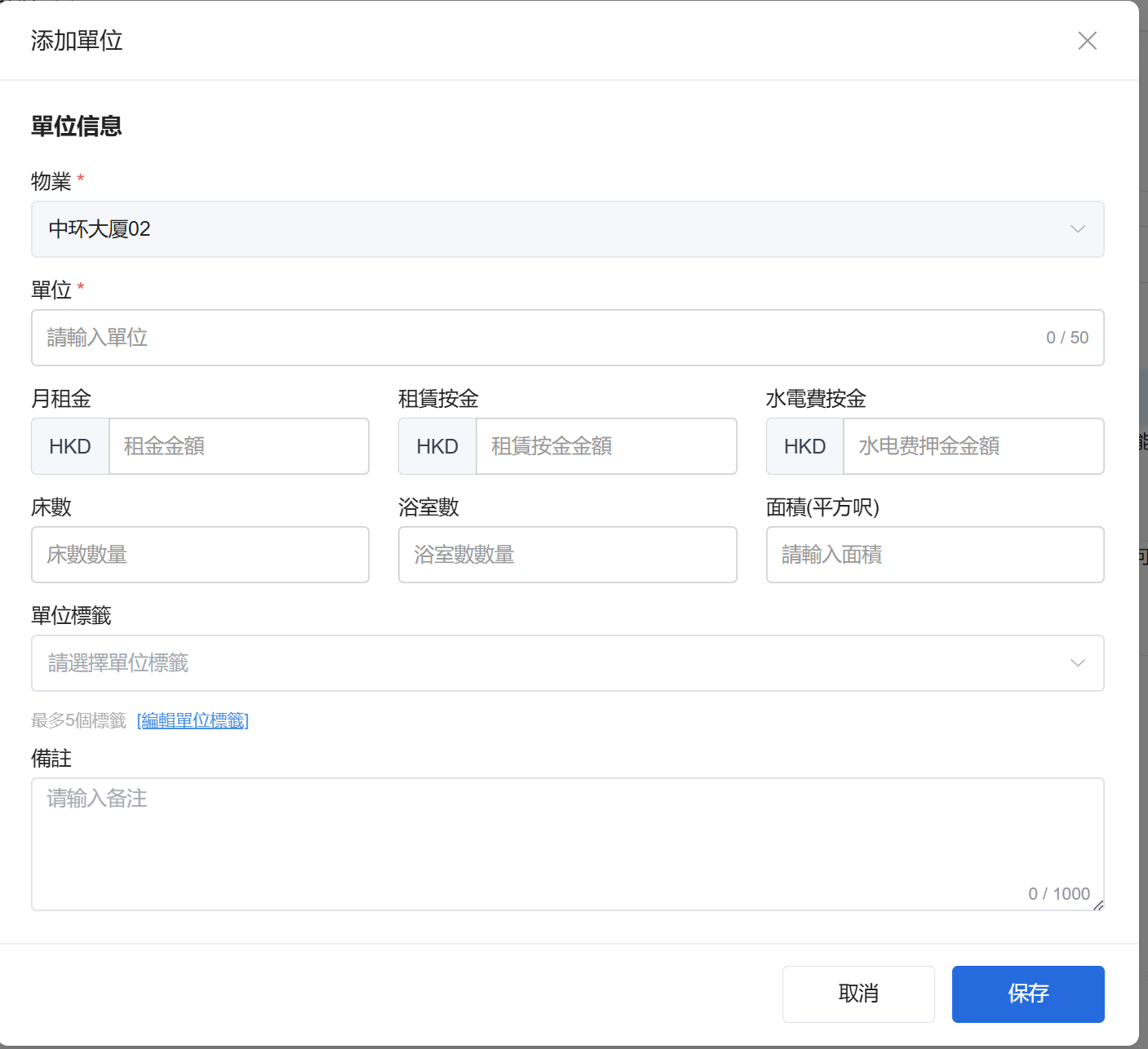Select the 水電費按金 amount field
The width and height of the screenshot is (1148, 1049).
(973, 446)
